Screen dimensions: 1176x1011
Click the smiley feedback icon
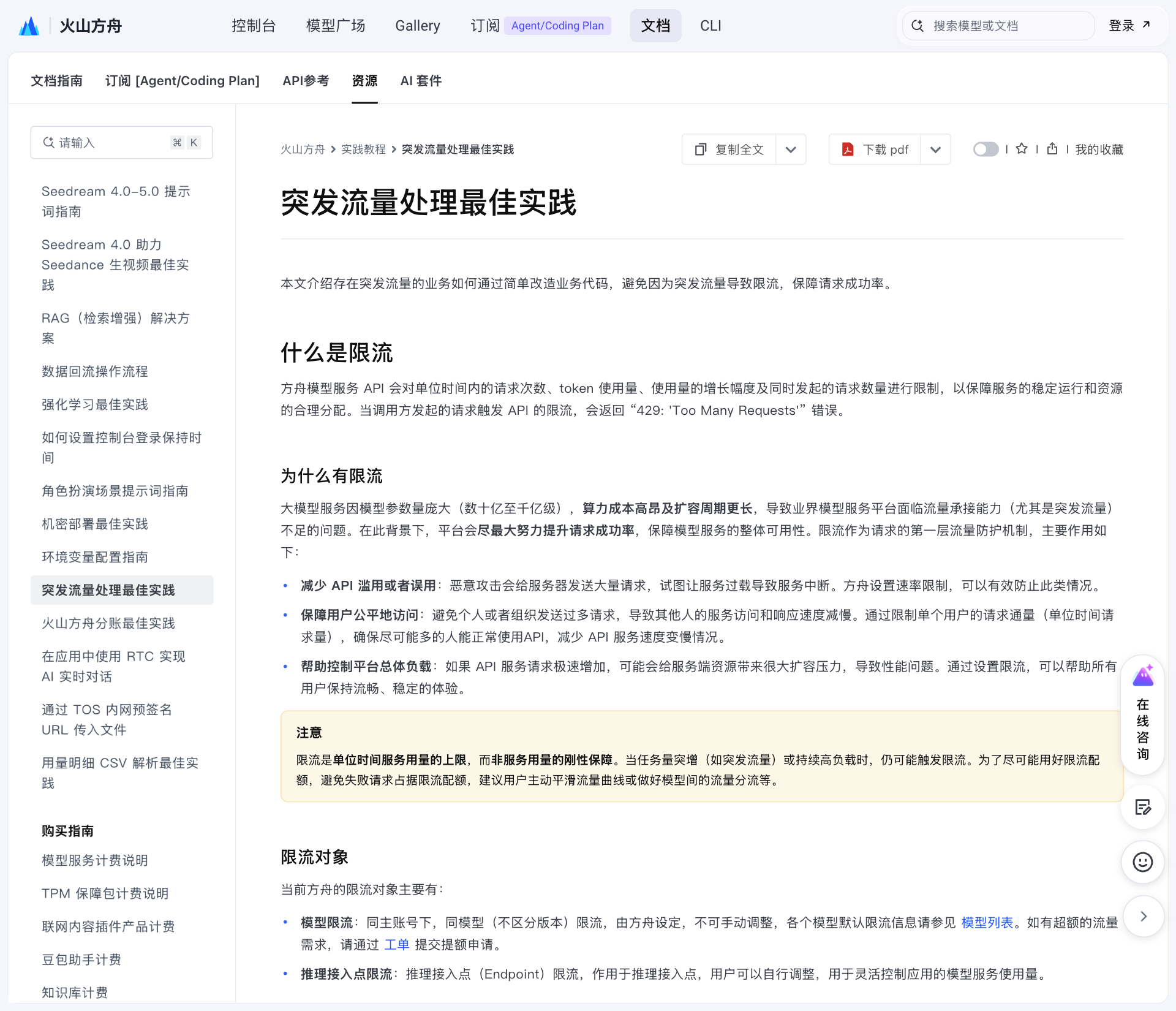click(x=1143, y=862)
